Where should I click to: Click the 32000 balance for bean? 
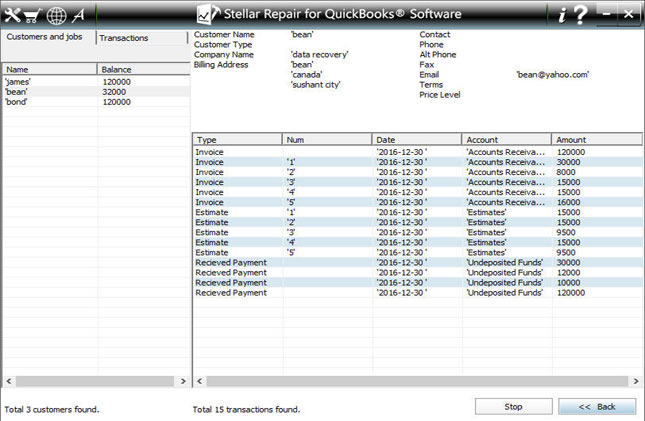point(114,92)
